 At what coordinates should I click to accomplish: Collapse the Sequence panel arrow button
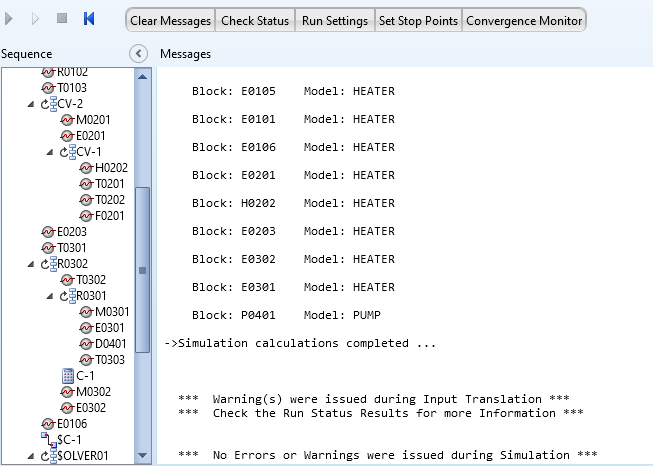139,53
